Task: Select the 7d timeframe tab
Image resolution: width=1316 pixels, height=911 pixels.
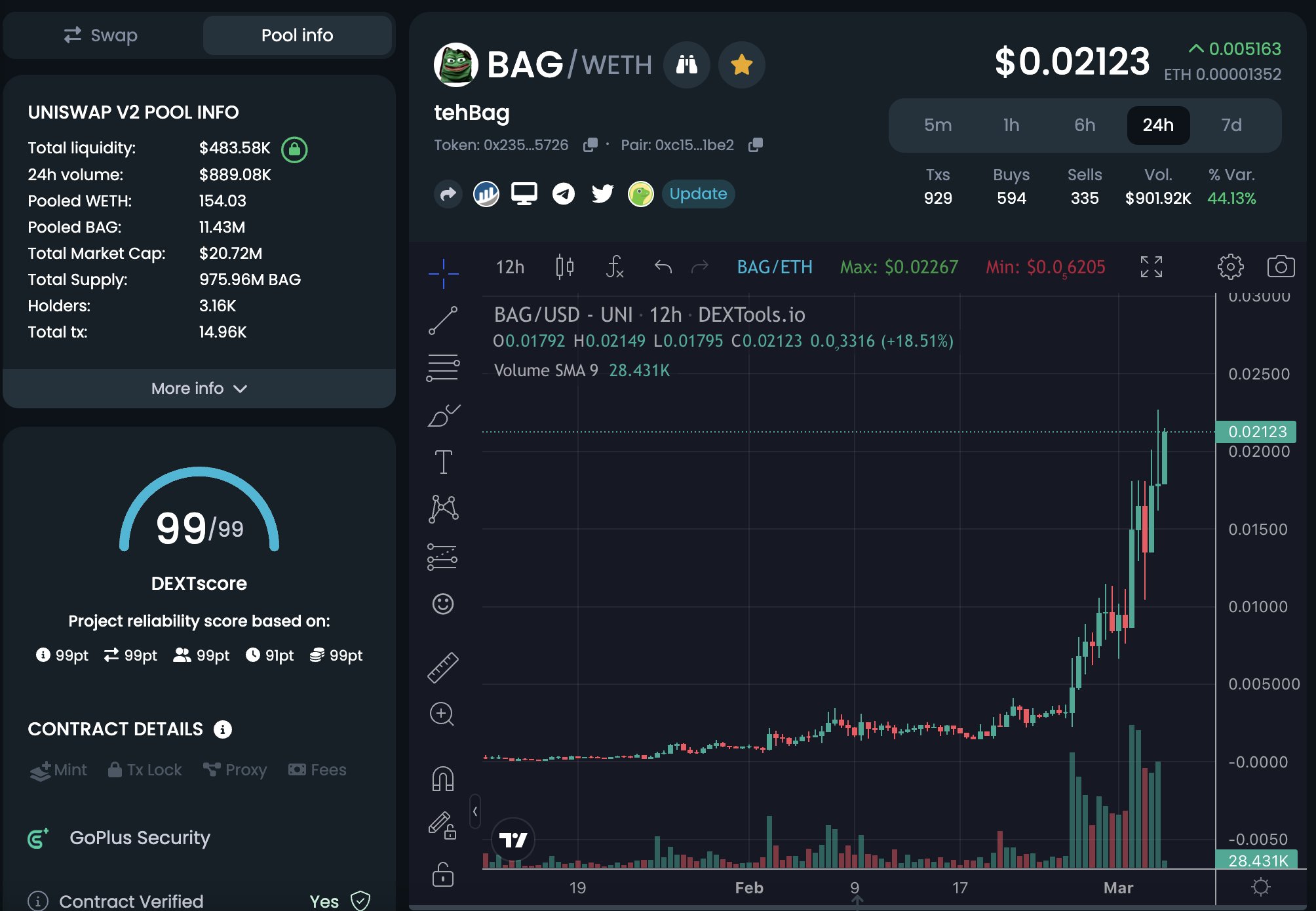Action: coord(1231,125)
